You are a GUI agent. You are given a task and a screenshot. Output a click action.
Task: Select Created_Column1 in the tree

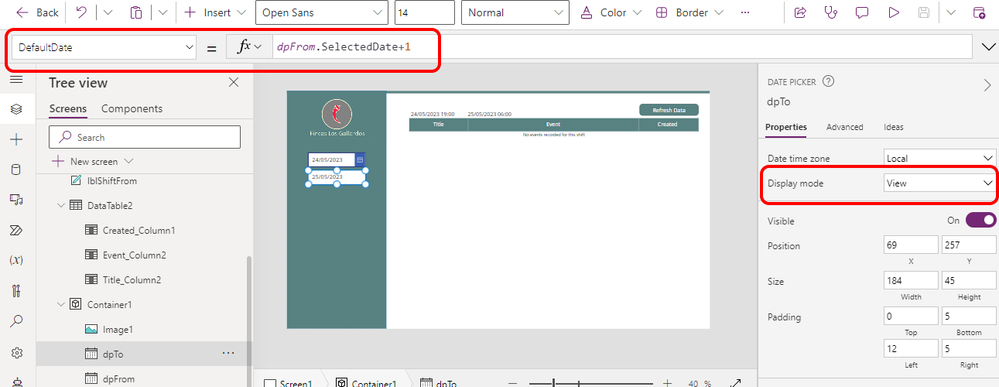138,230
